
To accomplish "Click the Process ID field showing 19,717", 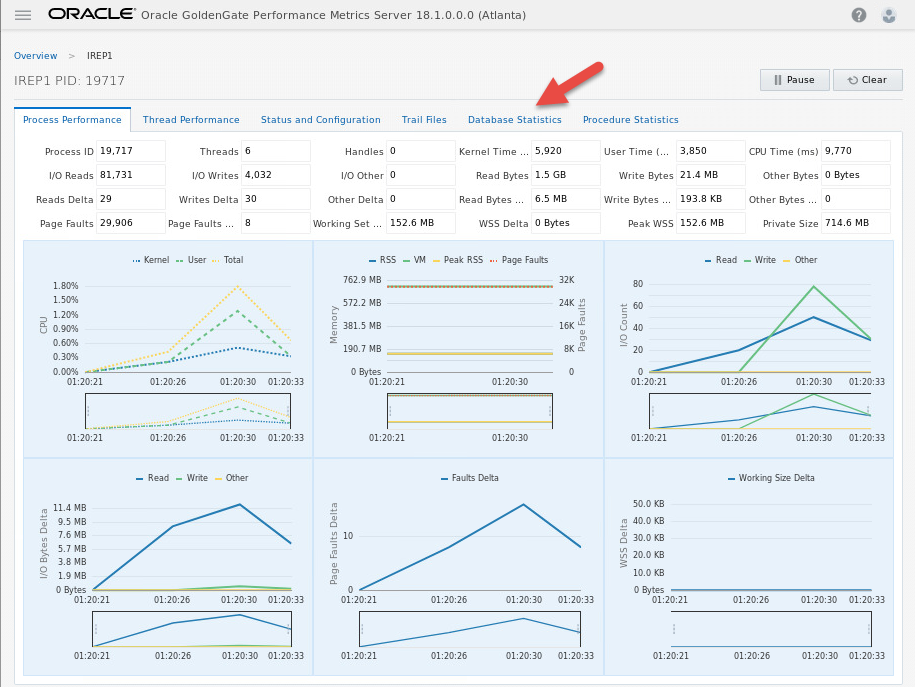I will click(x=131, y=151).
